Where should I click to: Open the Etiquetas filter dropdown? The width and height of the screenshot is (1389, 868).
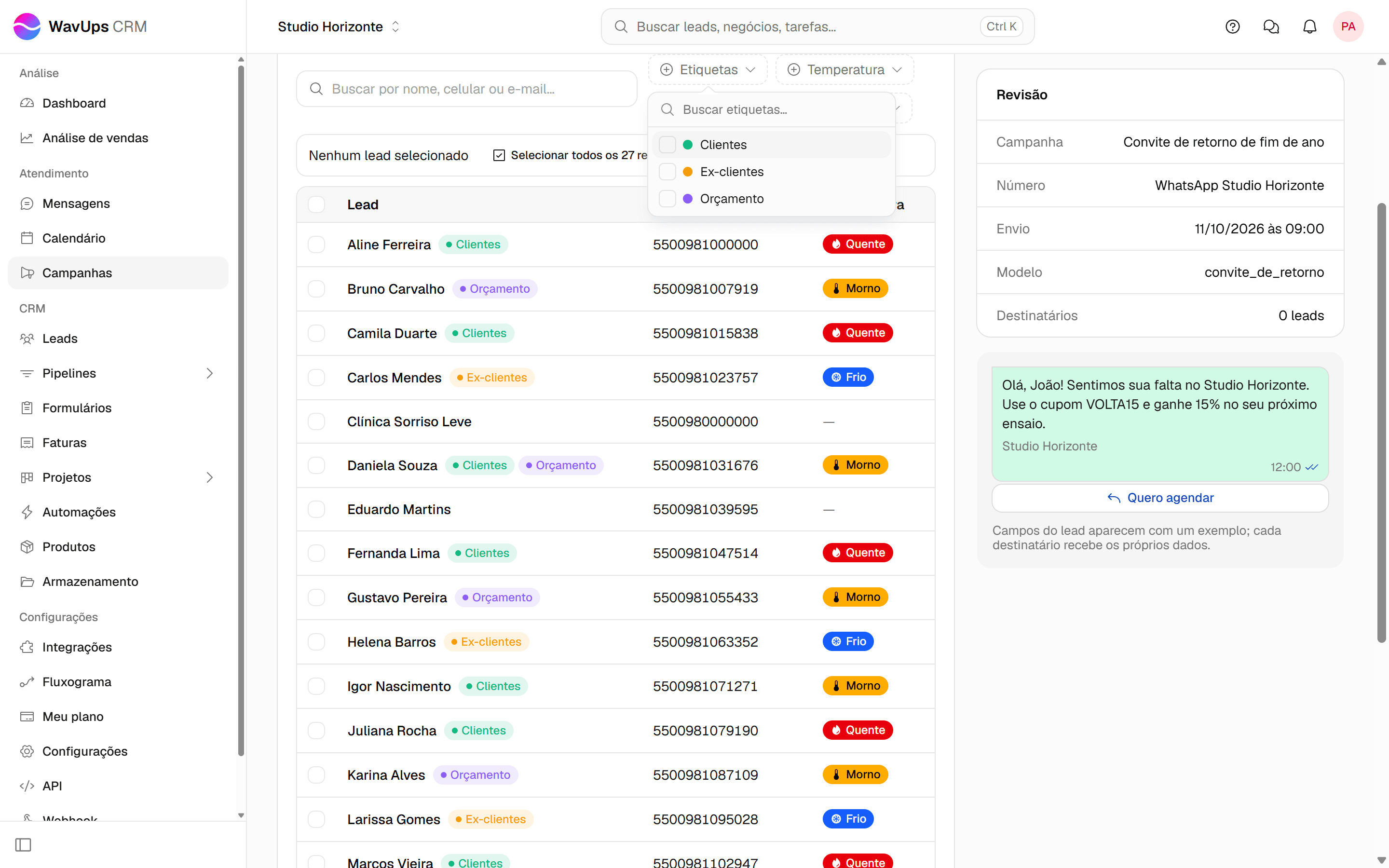pyautogui.click(x=708, y=69)
